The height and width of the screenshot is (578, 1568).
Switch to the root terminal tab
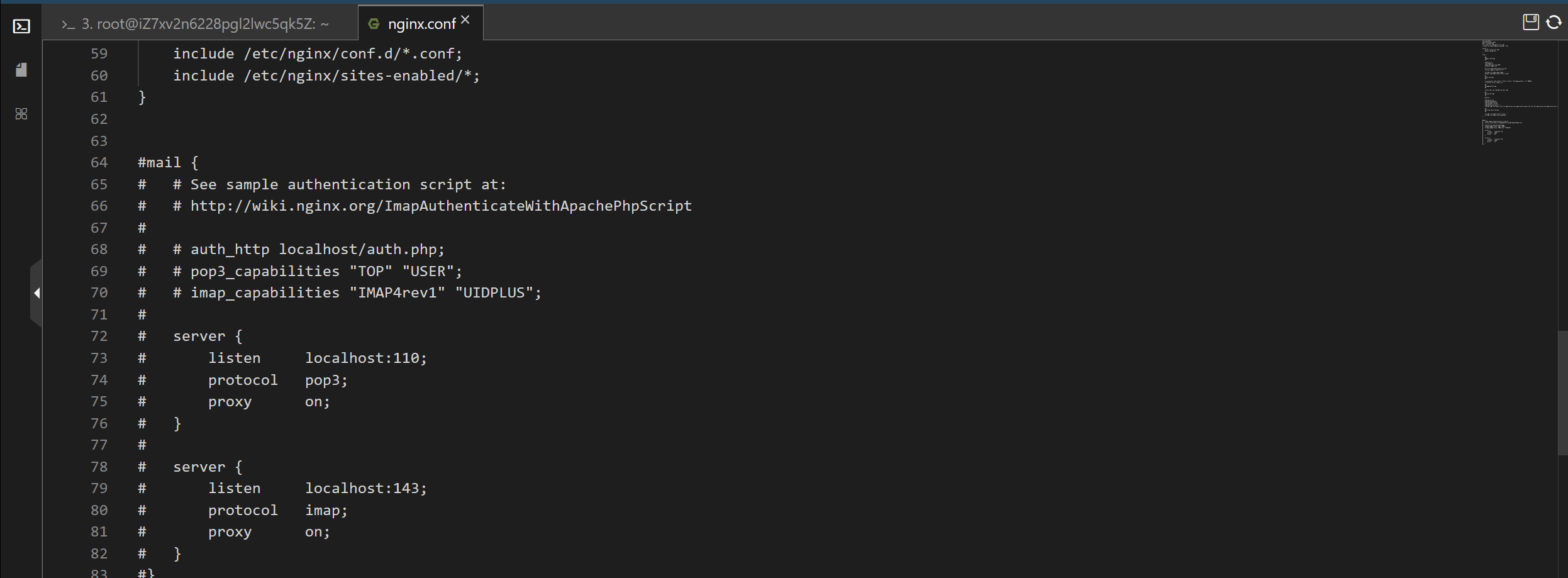tap(195, 24)
